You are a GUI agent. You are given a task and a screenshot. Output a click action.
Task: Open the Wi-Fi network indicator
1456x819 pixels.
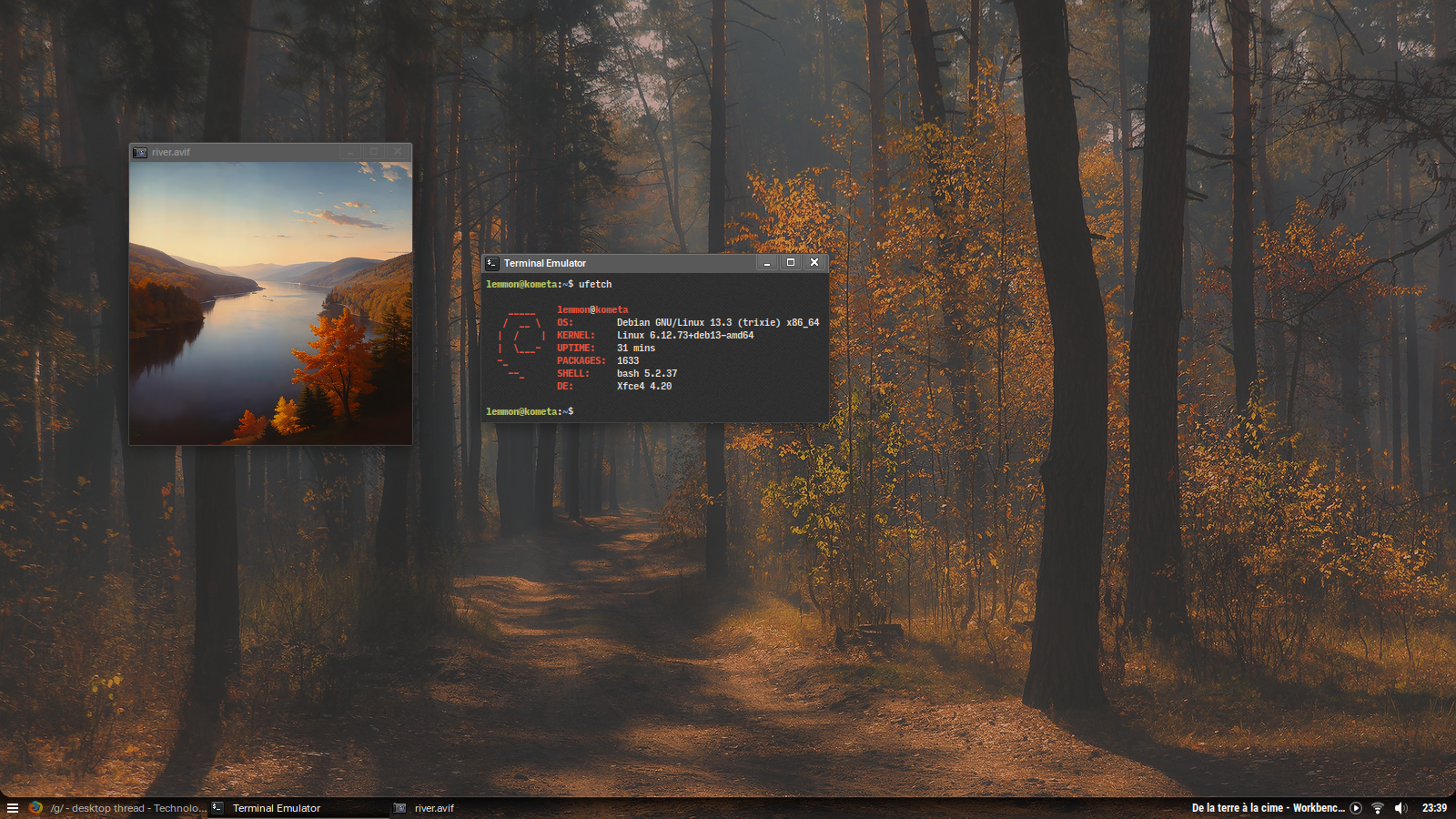tap(1378, 808)
